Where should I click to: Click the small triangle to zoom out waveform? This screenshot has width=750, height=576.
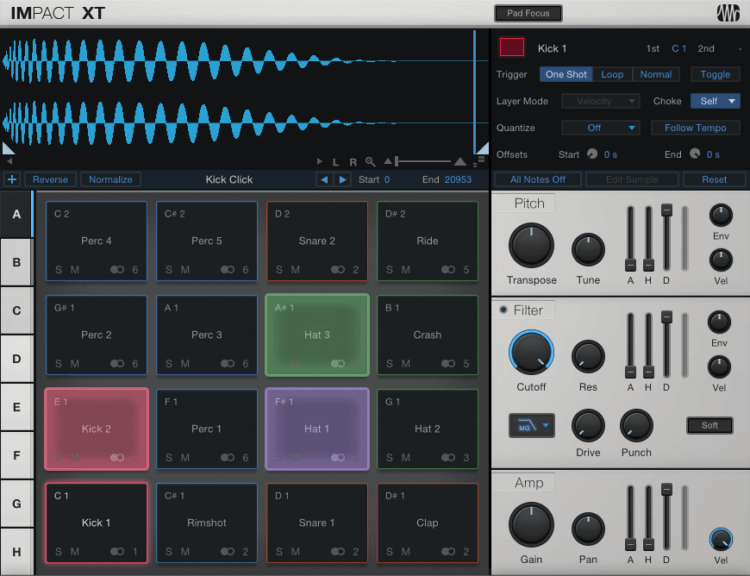(388, 161)
